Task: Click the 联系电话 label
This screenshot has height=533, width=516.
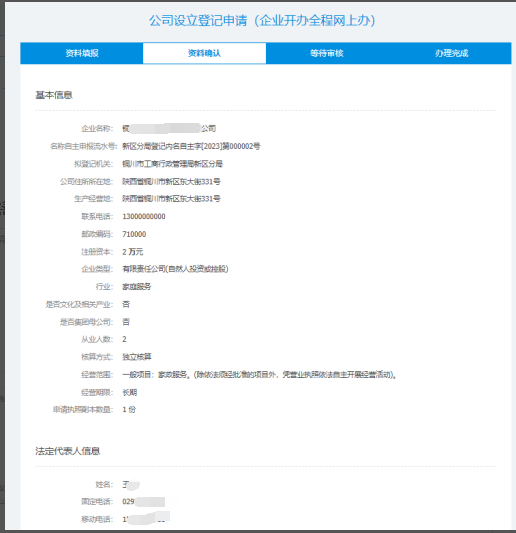Action: pyautogui.click(x=97, y=217)
